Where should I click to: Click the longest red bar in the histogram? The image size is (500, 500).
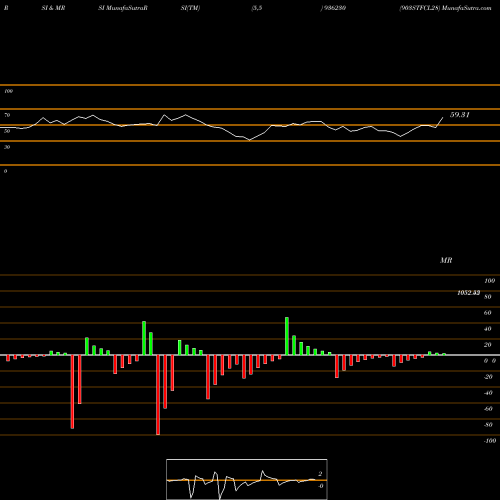point(158,395)
